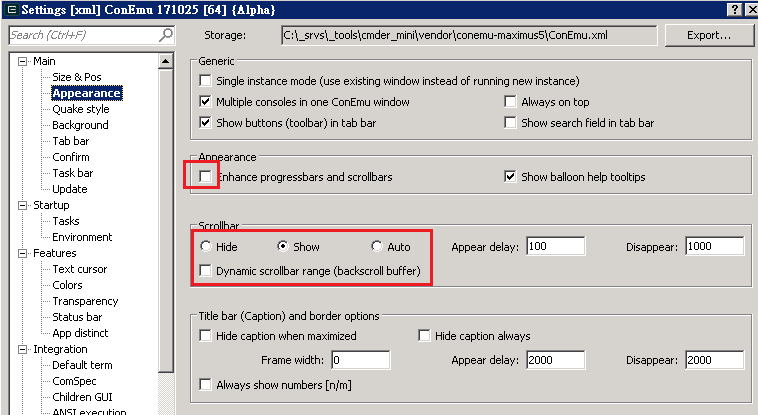
Task: Click the search magnifier icon
Action: (166, 35)
